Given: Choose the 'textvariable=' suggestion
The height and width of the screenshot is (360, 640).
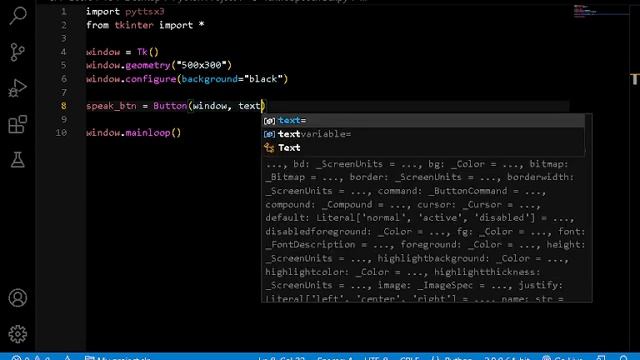Looking at the screenshot, I should [423, 134].
